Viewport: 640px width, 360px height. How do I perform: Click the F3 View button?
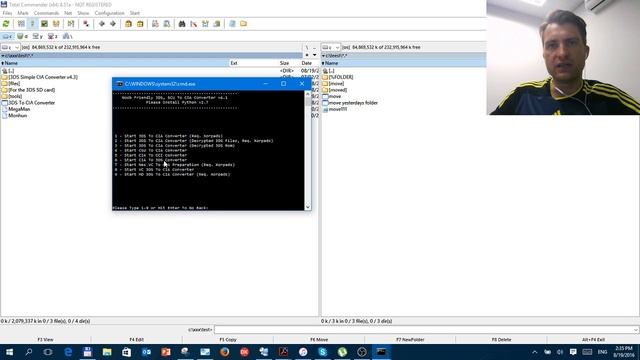pyautogui.click(x=45, y=340)
